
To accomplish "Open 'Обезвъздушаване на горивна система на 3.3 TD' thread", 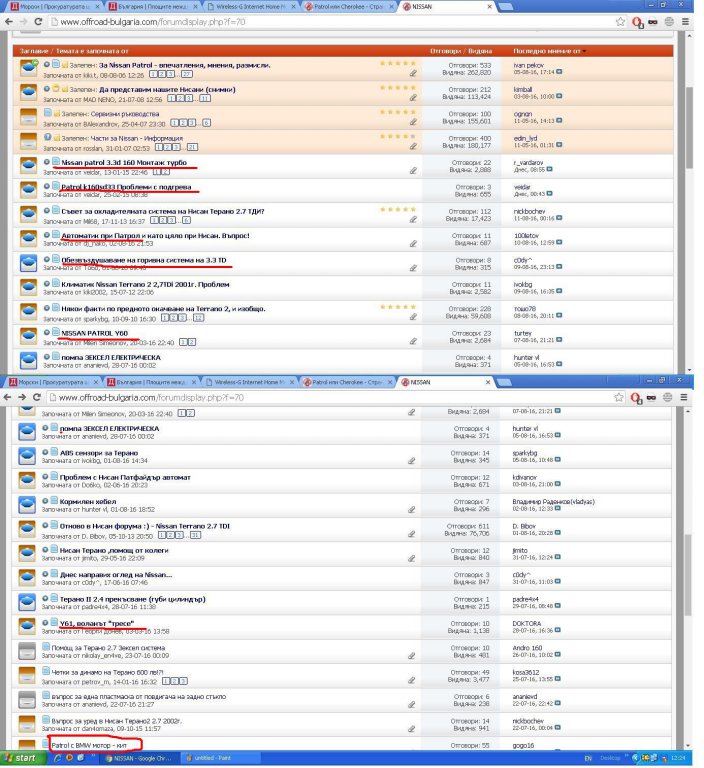I will pos(144,260).
